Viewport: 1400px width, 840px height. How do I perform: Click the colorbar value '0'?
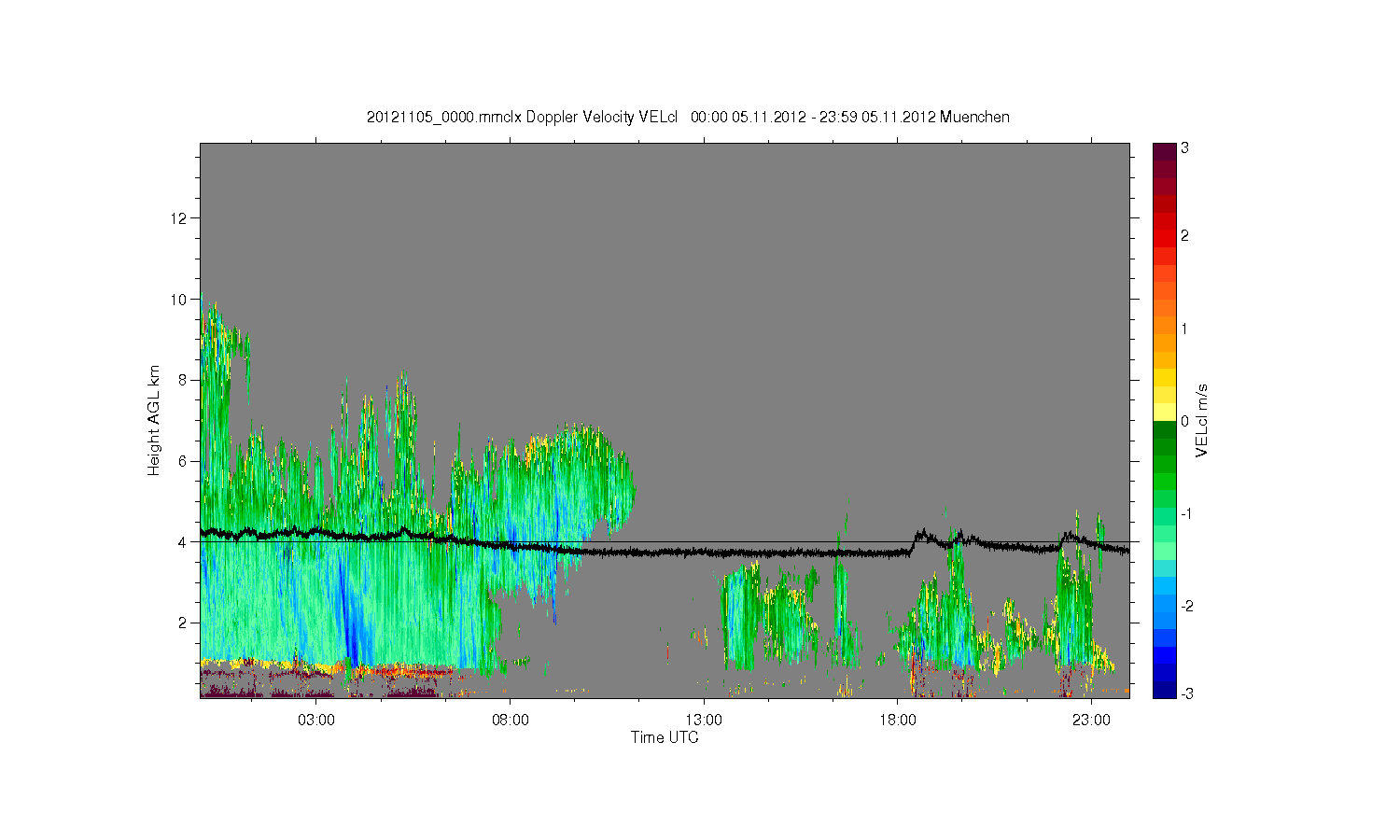[x=1184, y=421]
